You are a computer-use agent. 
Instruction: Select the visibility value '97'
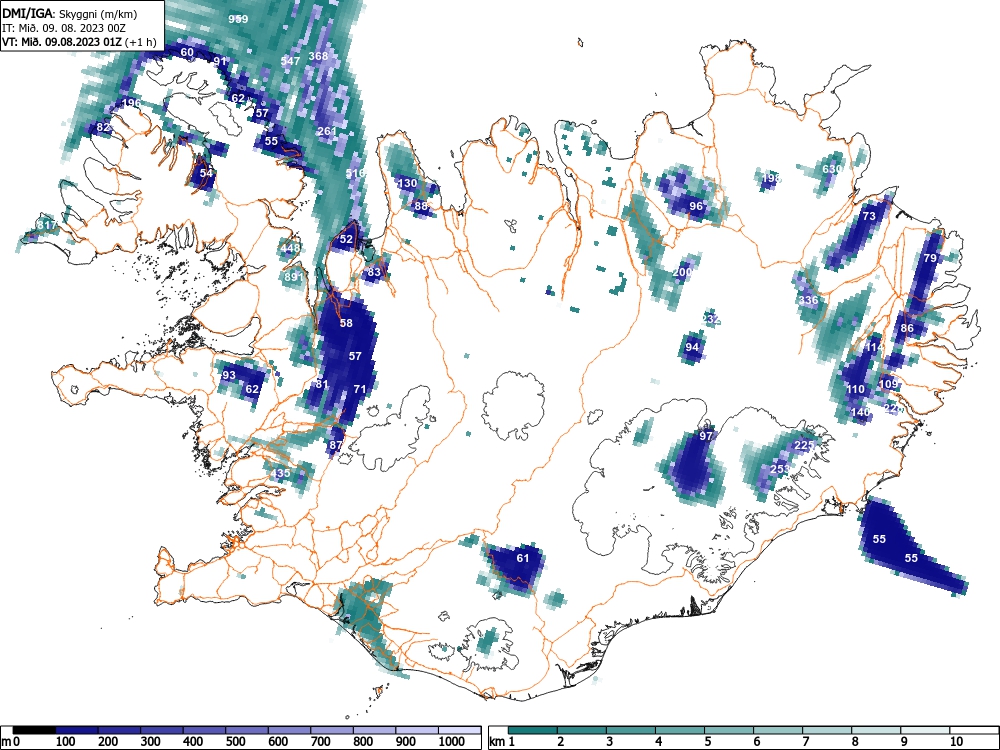coord(705,436)
